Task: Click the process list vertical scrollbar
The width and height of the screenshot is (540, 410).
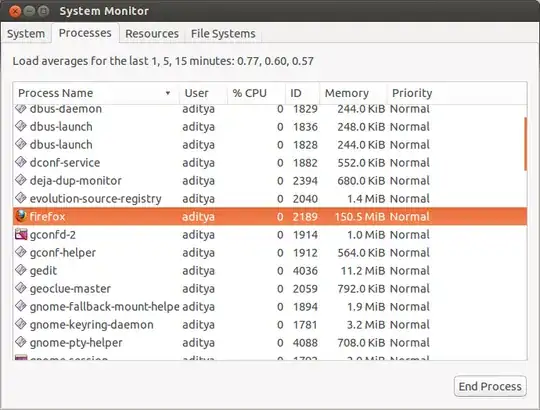Action: pos(526,144)
